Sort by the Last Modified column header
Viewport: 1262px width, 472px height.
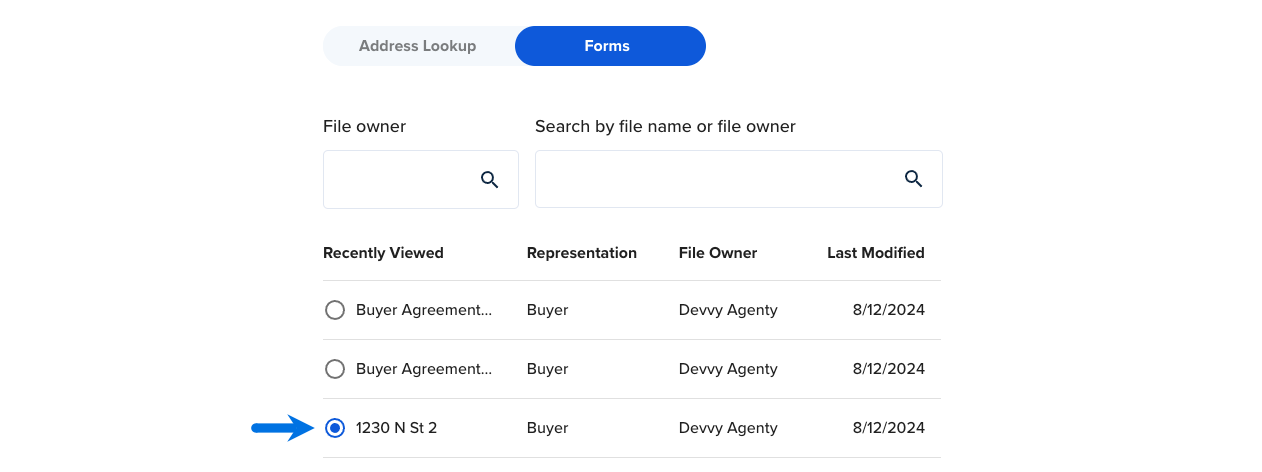876,253
